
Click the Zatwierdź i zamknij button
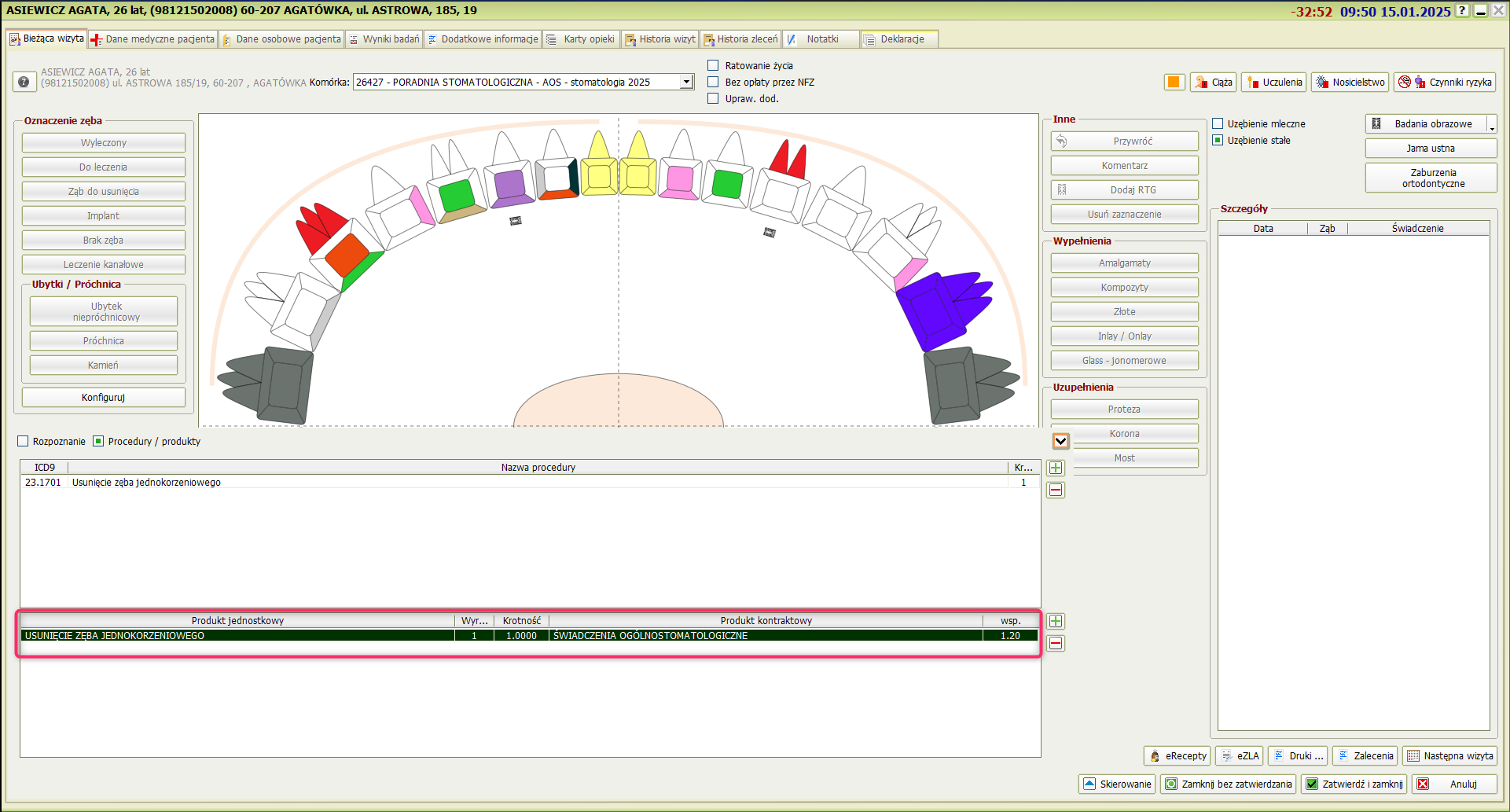pyautogui.click(x=1354, y=784)
